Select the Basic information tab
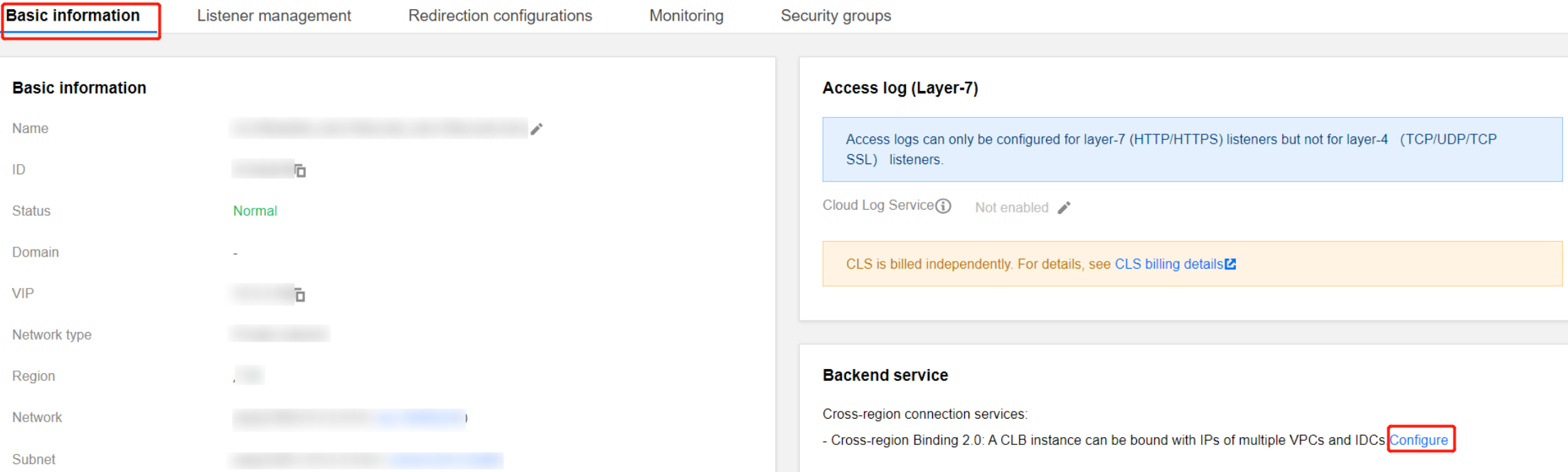Viewport: 1568px width, 472px height. pyautogui.click(x=73, y=16)
